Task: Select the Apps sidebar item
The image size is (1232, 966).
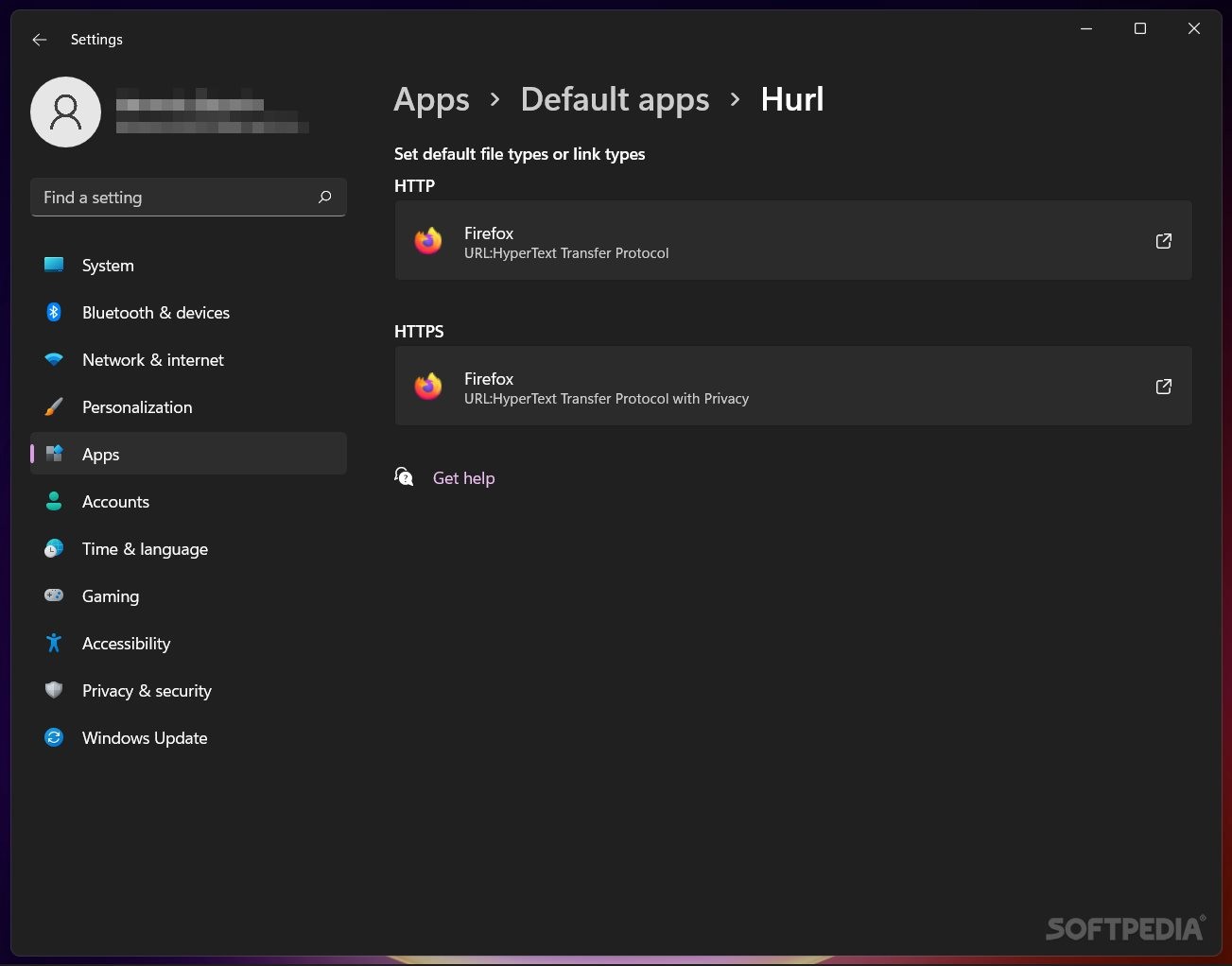Action: (x=188, y=454)
